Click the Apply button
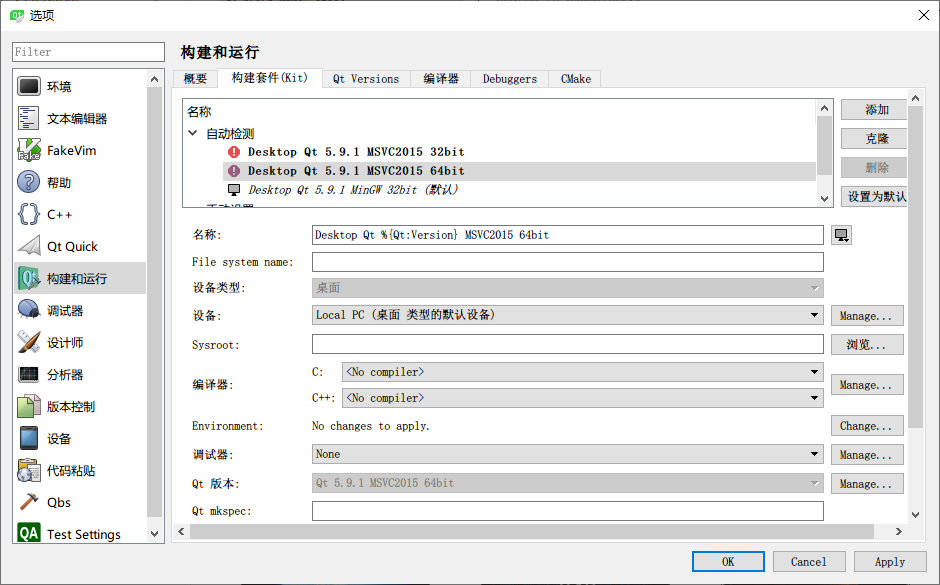The height and width of the screenshot is (585, 940). coord(890,562)
